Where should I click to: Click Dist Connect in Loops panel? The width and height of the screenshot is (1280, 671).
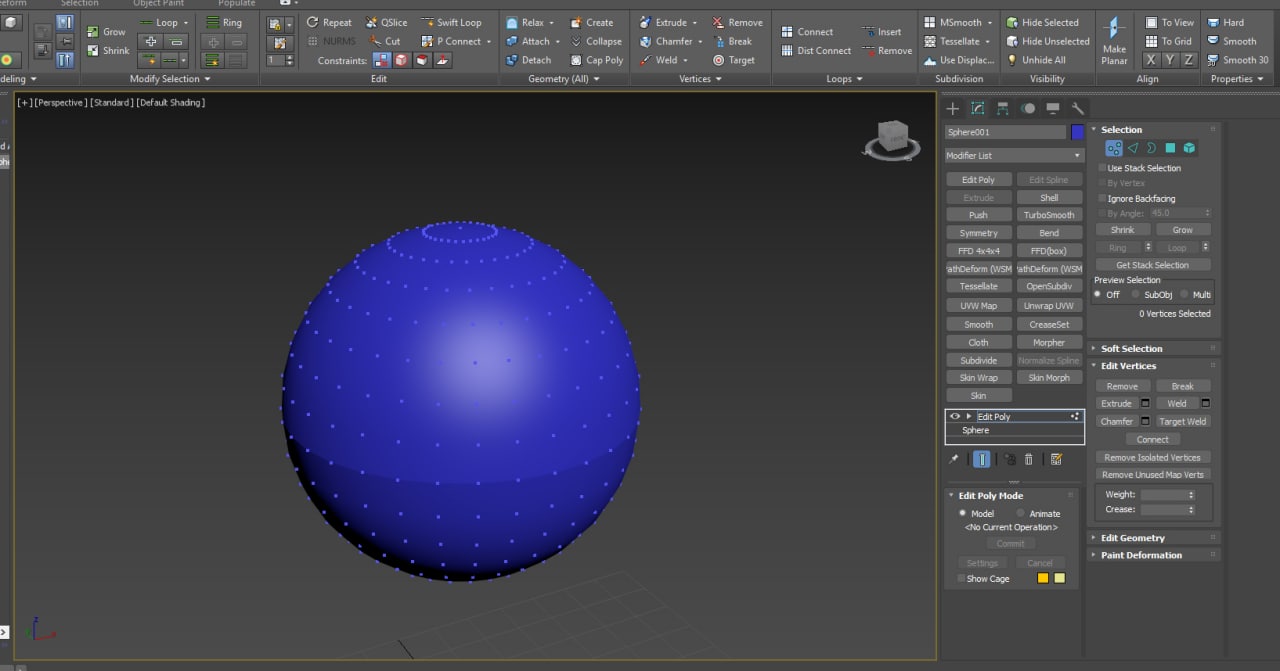click(x=816, y=50)
